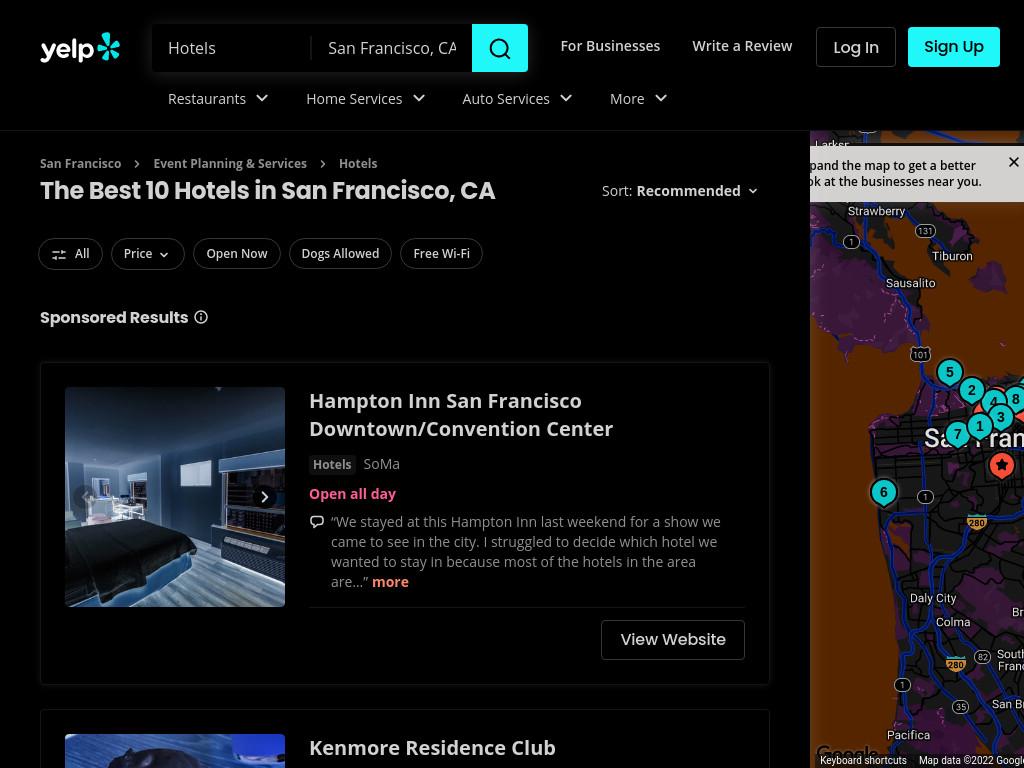
Task: Open the Sort Recommended dropdown
Action: pos(680,191)
